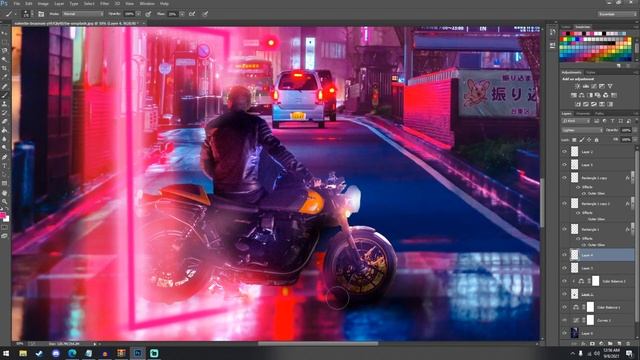Switch to the Channels tab
640x360 pixels.
coord(583,113)
